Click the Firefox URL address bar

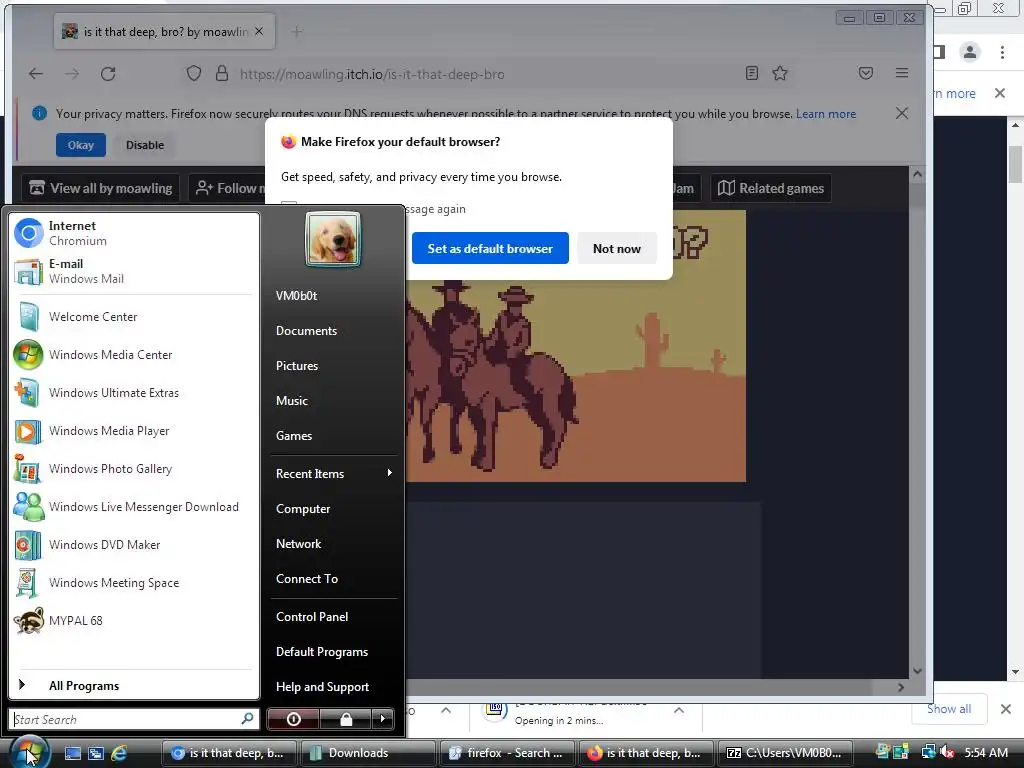coord(490,74)
